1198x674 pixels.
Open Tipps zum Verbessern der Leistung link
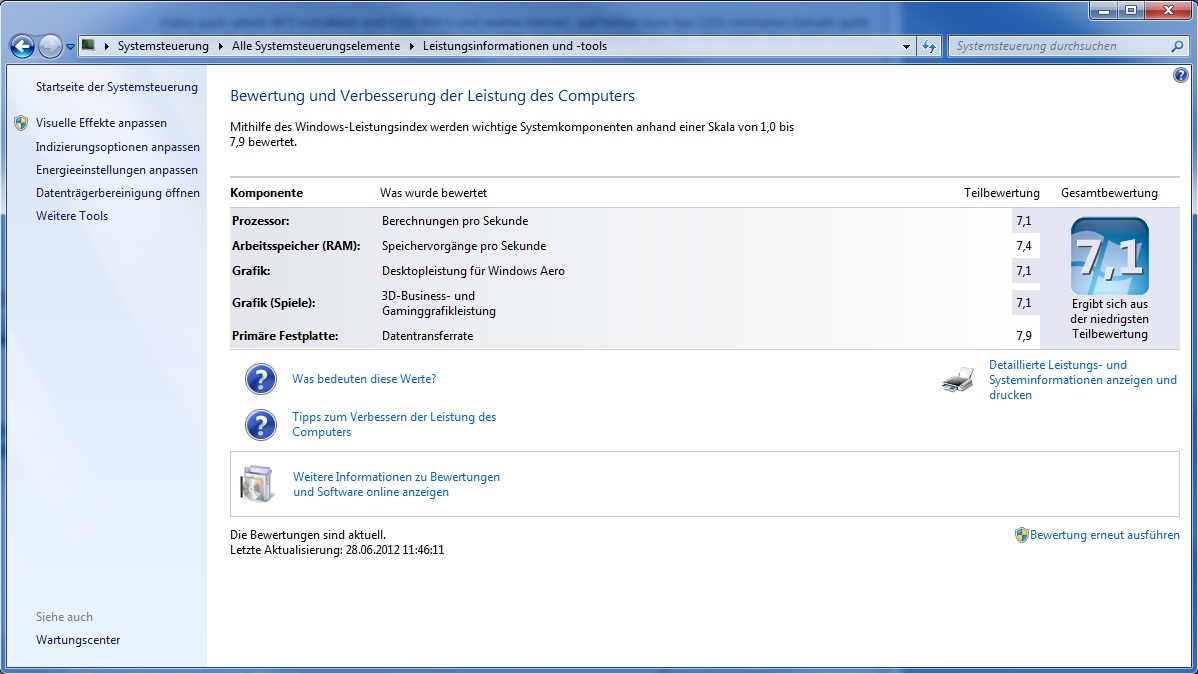coord(394,424)
